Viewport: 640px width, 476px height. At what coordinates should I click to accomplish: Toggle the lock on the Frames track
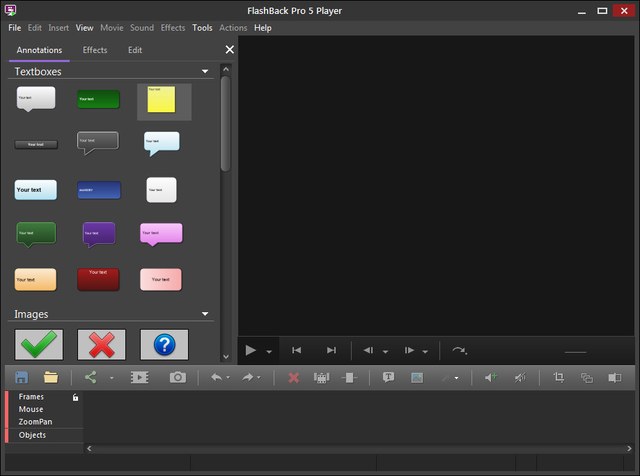click(75, 397)
